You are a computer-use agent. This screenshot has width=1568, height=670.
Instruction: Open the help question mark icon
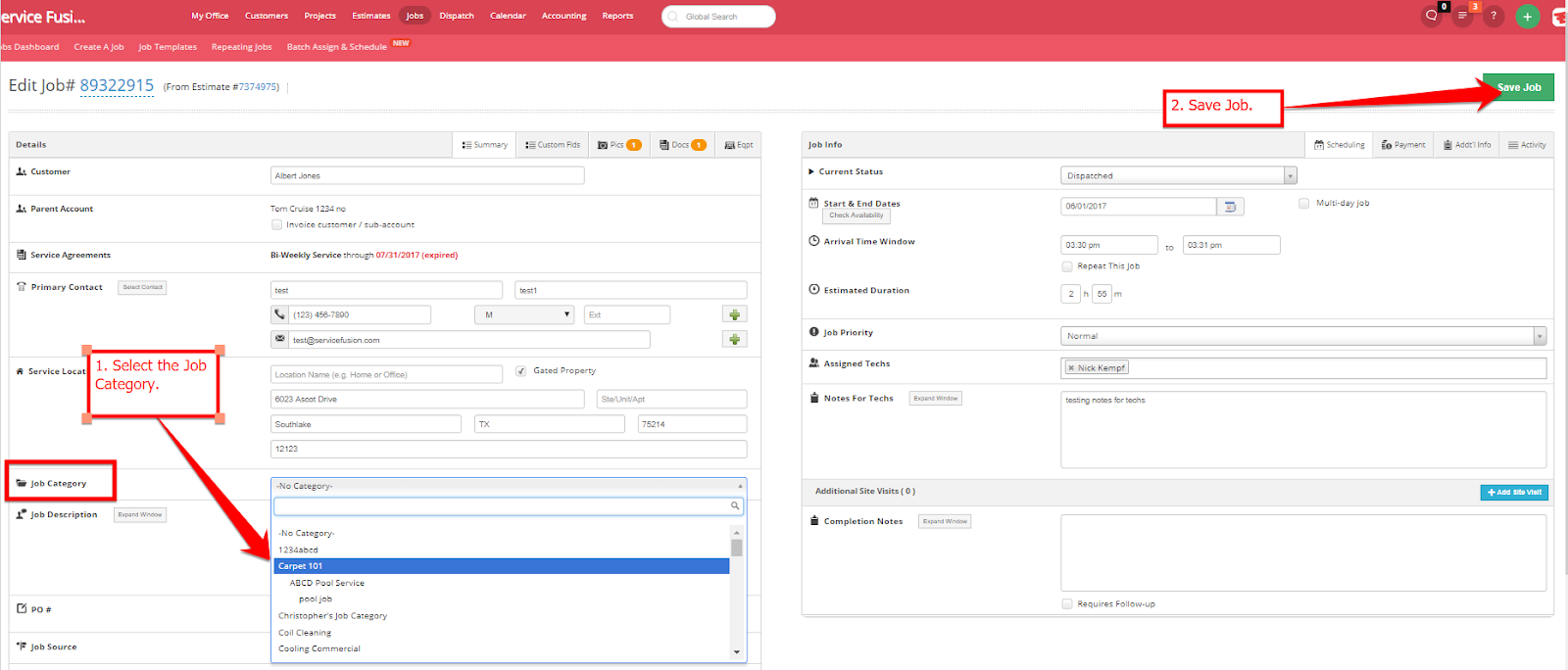pyautogui.click(x=1494, y=16)
